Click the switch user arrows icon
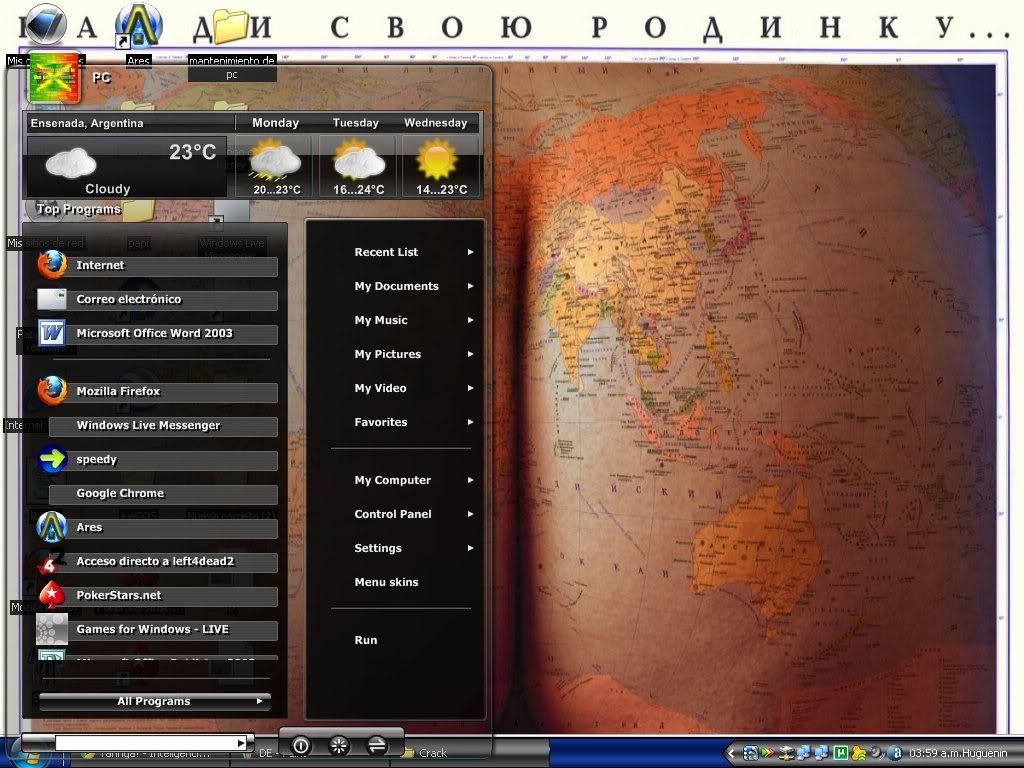 coord(377,745)
